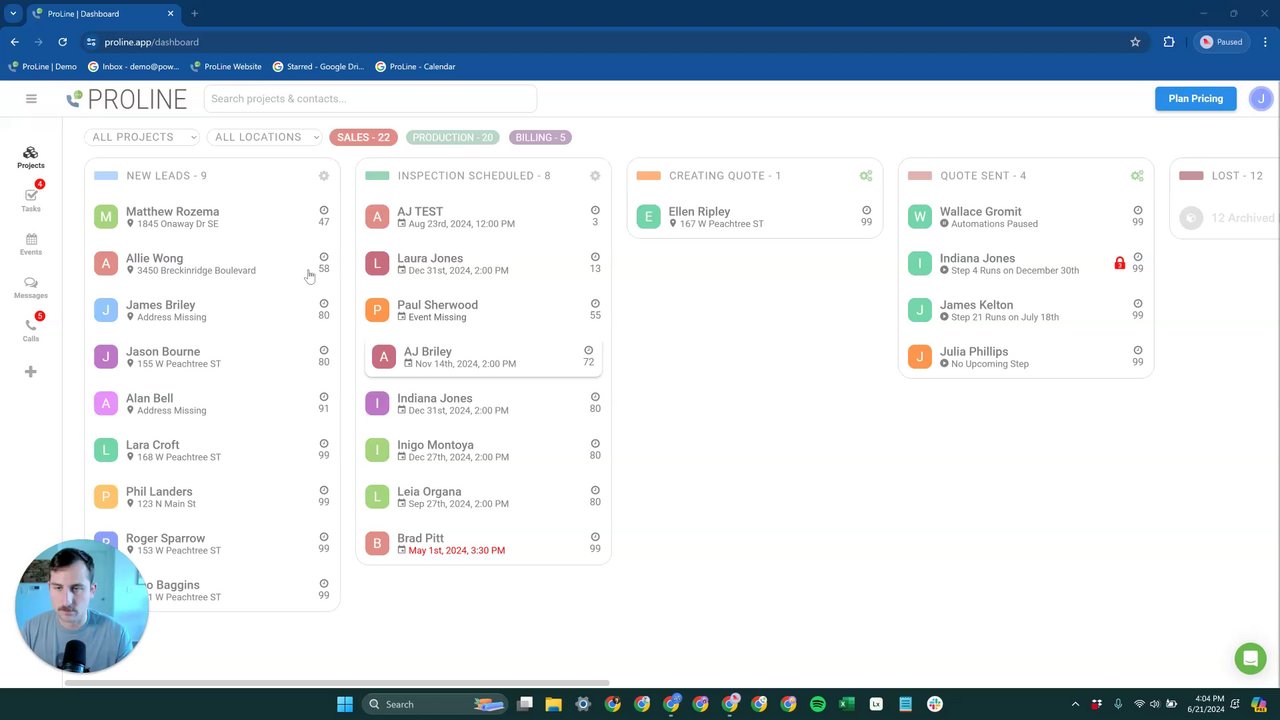Open Creating Quote automation gears icon
The width and height of the screenshot is (1280, 720).
pos(866,176)
